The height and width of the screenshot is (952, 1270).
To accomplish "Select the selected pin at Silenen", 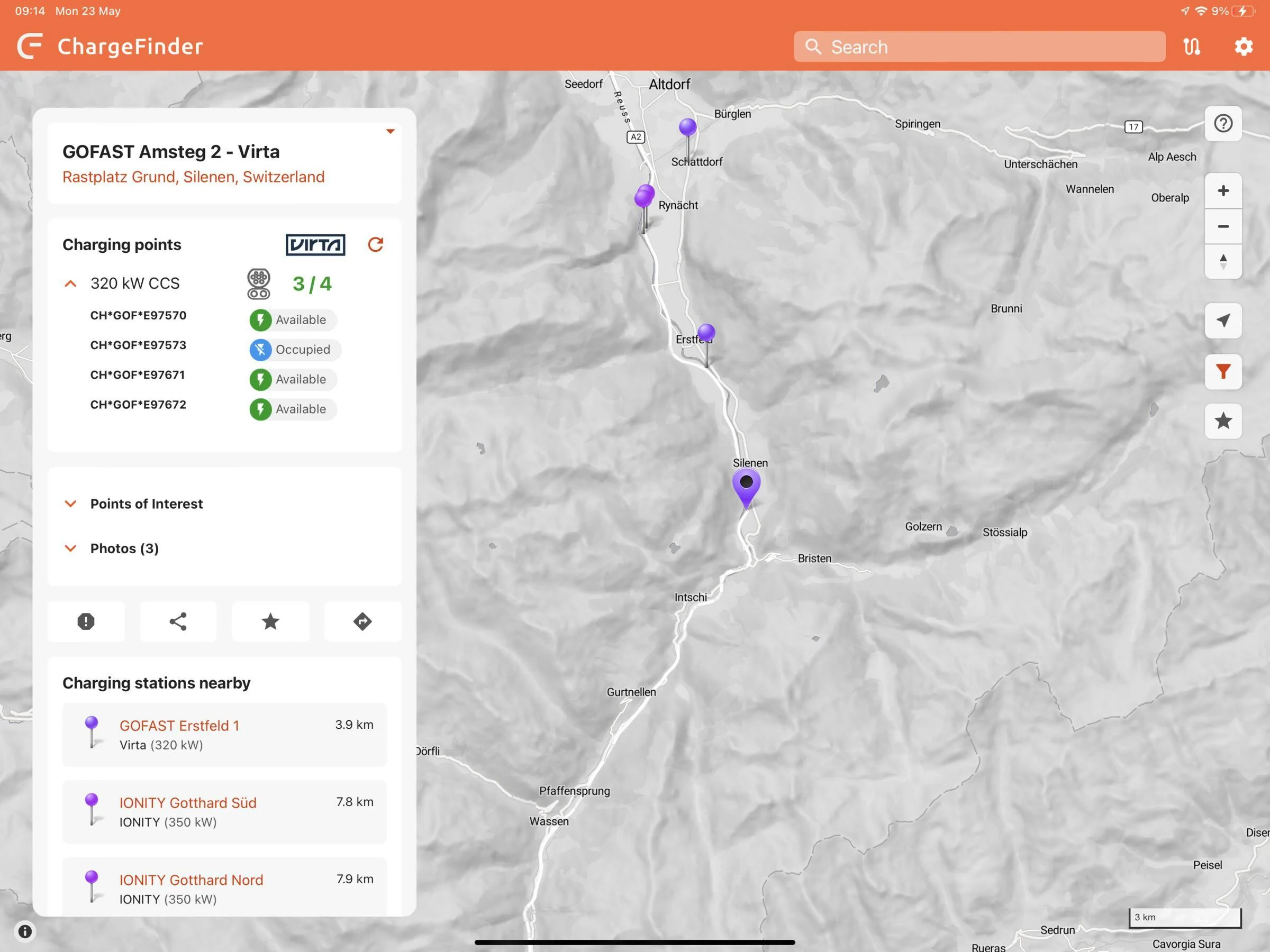I will (x=746, y=488).
